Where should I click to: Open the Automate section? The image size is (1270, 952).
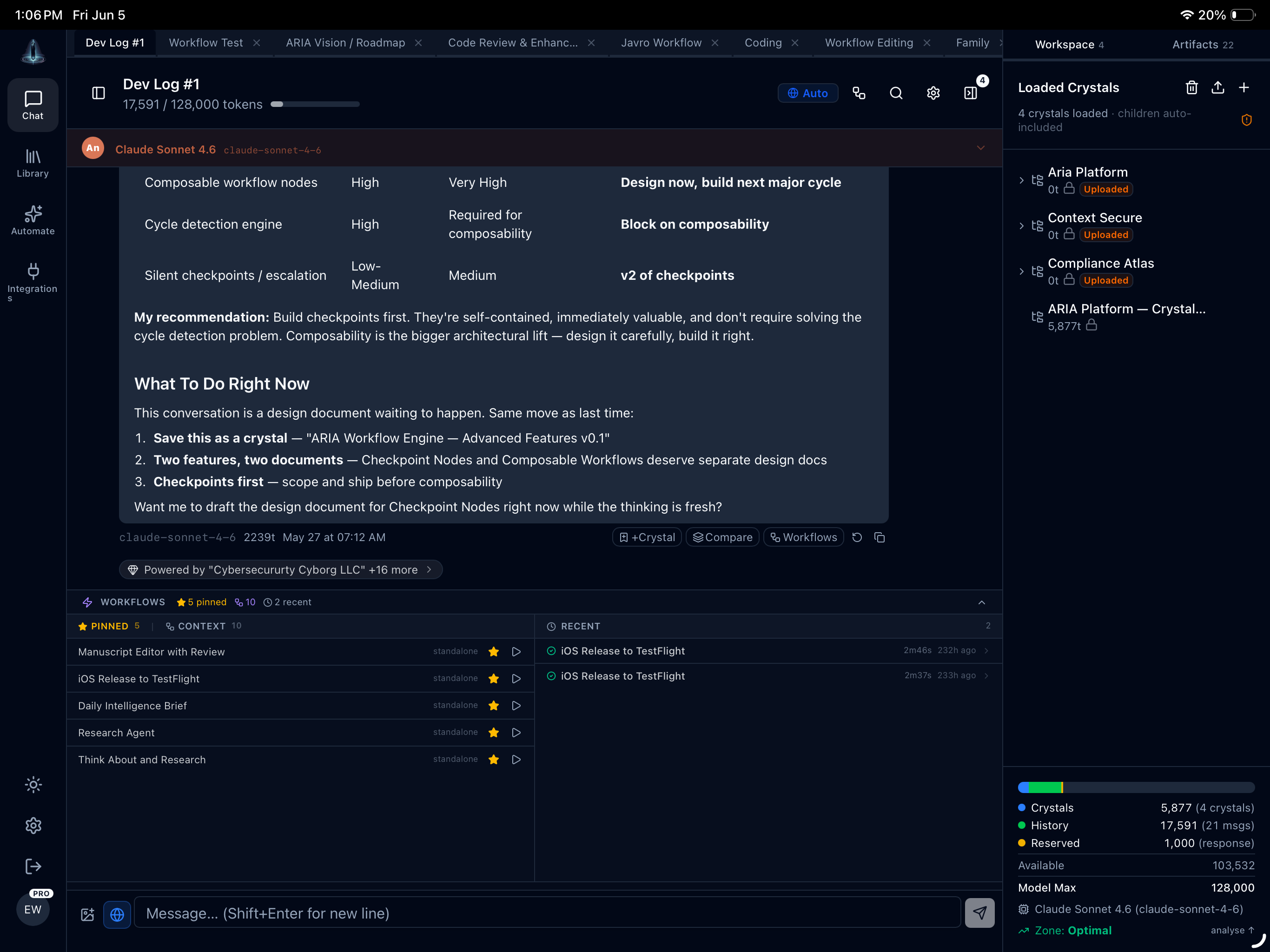(x=33, y=220)
